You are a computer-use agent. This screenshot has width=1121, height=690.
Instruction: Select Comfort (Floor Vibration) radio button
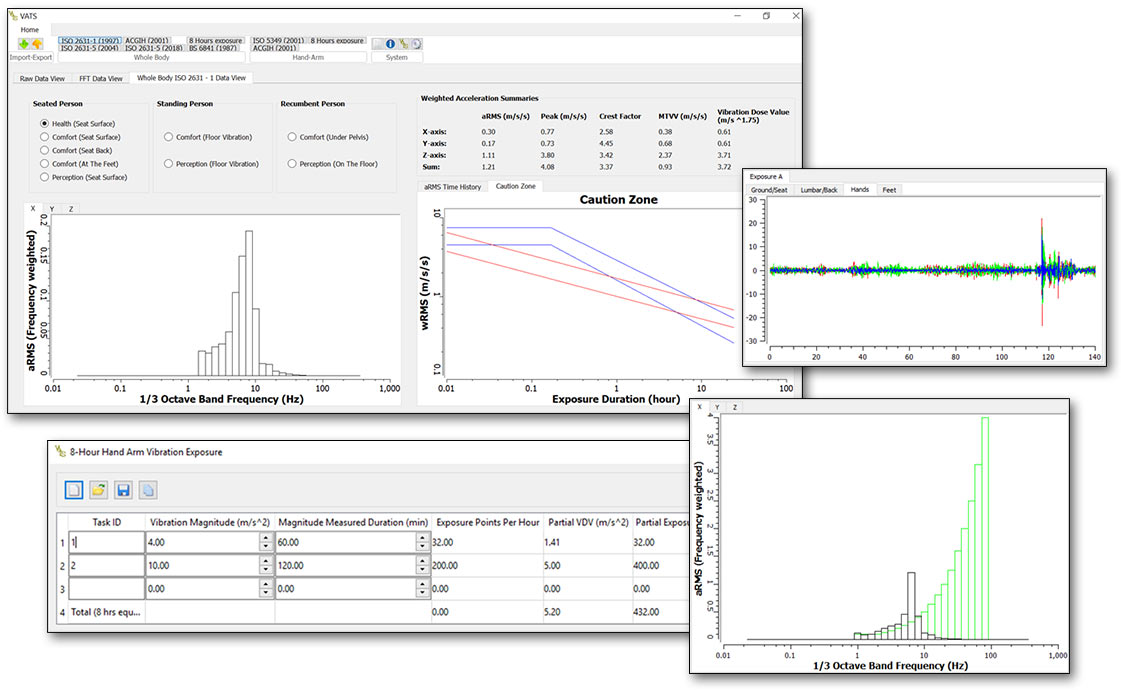click(x=168, y=137)
